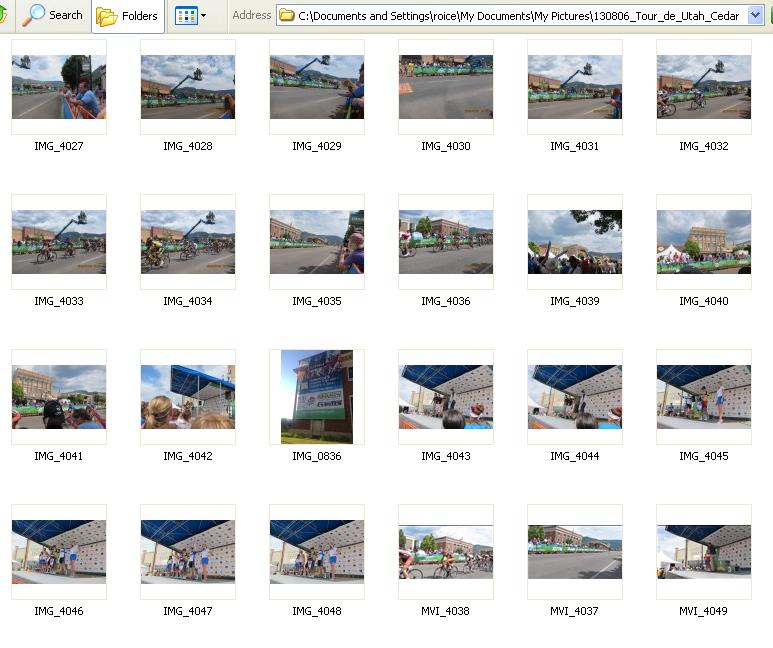
Task: Pick the IMG_4045 podium photo
Action: pyautogui.click(x=704, y=397)
